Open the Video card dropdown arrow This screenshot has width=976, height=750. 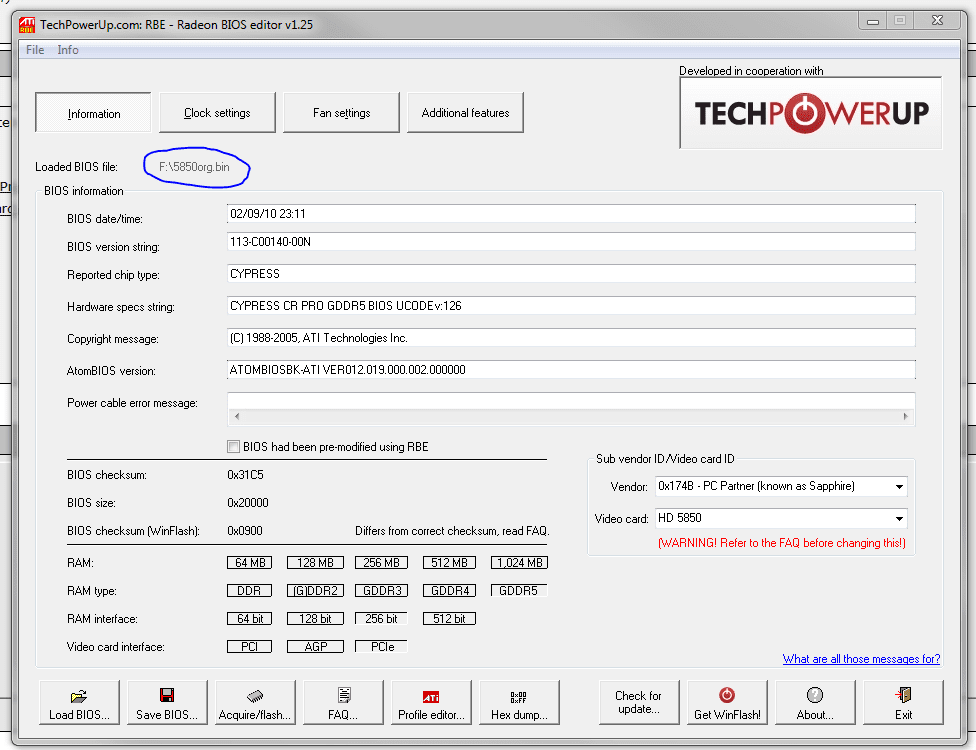(899, 518)
